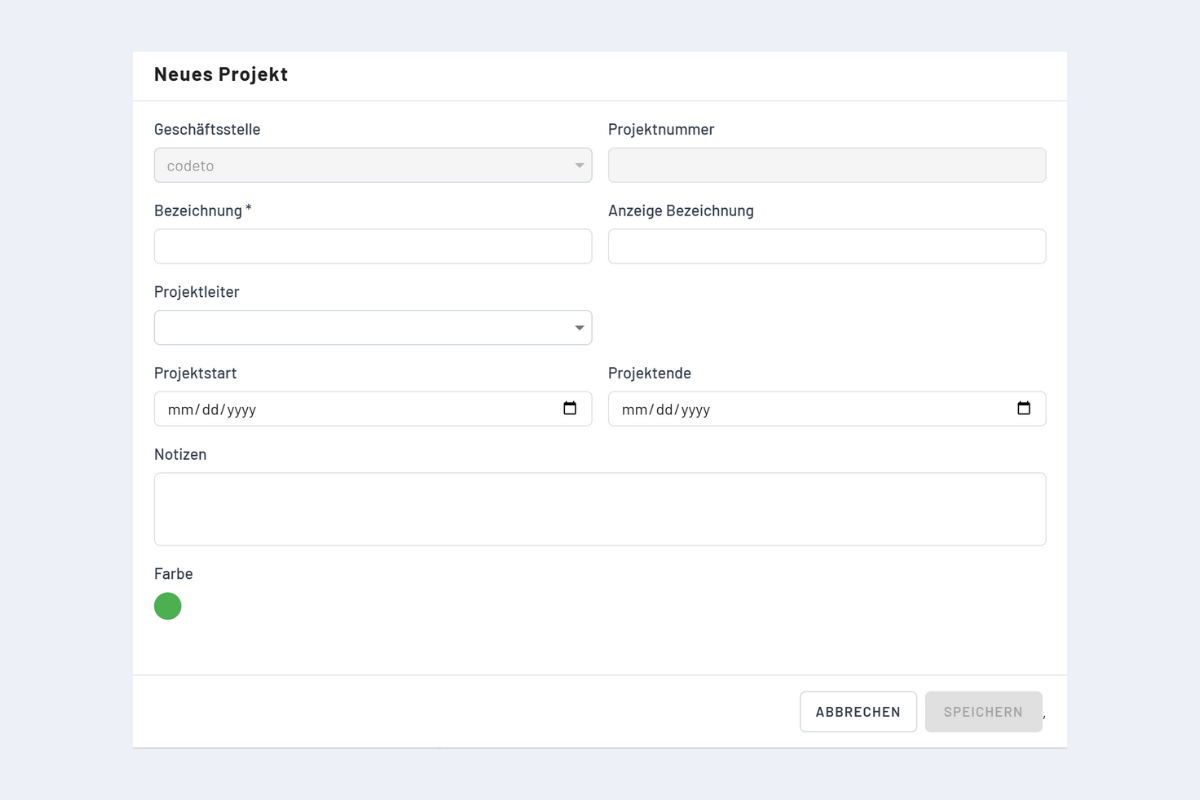Click the Farbe label text
1200x800 pixels.
point(173,574)
